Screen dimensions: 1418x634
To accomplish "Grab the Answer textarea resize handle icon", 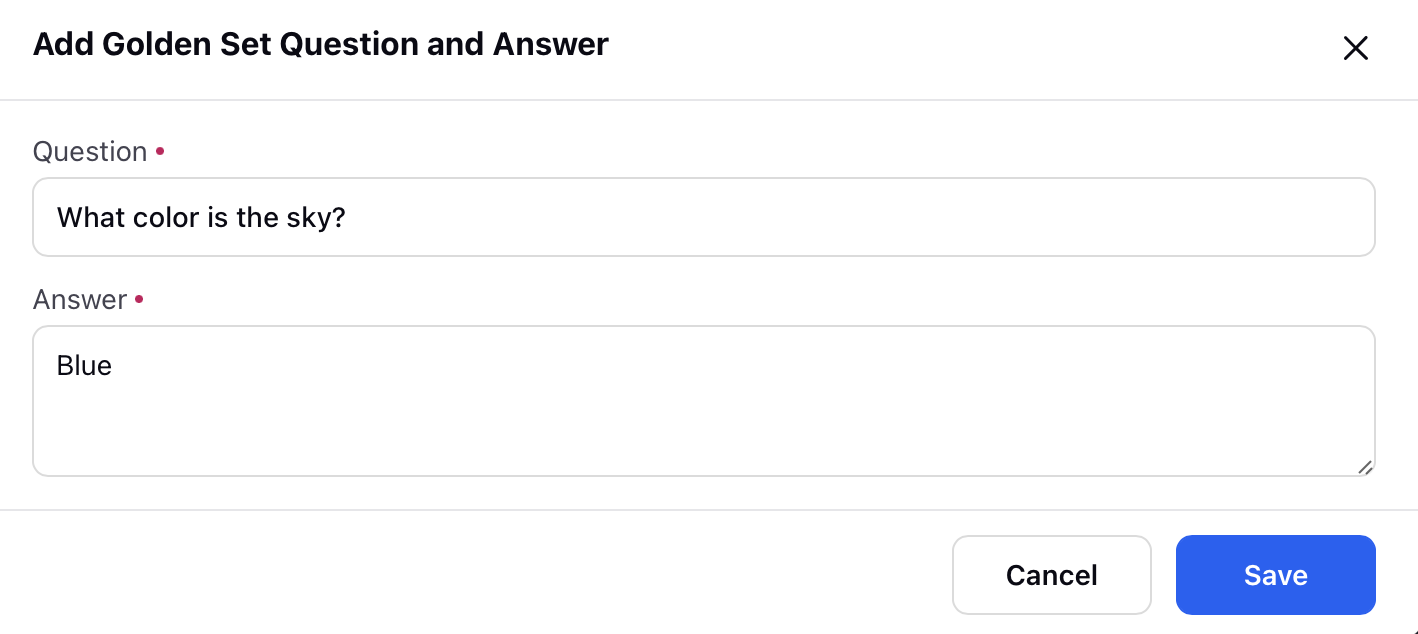I will coord(1364,466).
